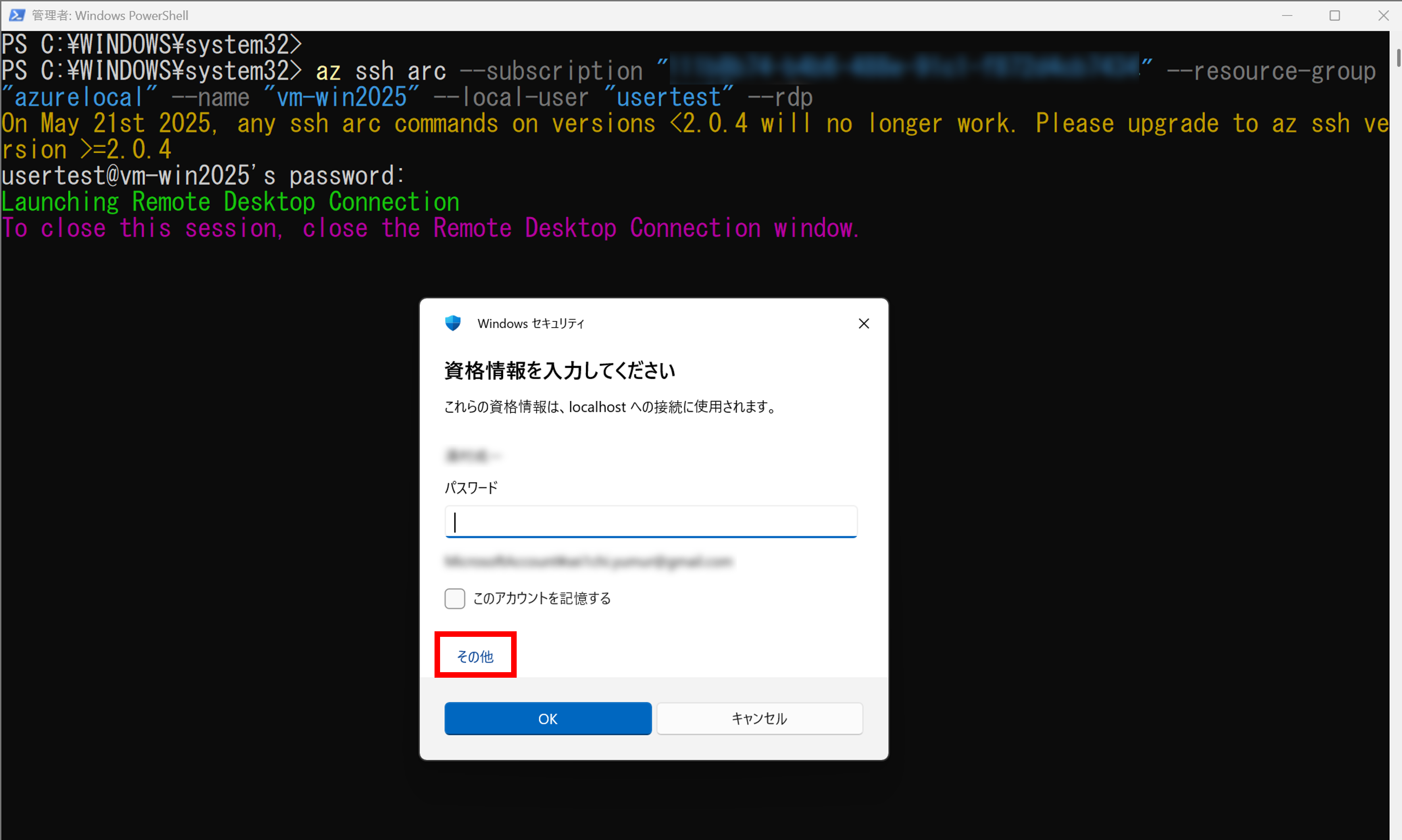Click the --subscription flag in the command
Viewport: 1402px width, 840px height.
tap(551, 71)
